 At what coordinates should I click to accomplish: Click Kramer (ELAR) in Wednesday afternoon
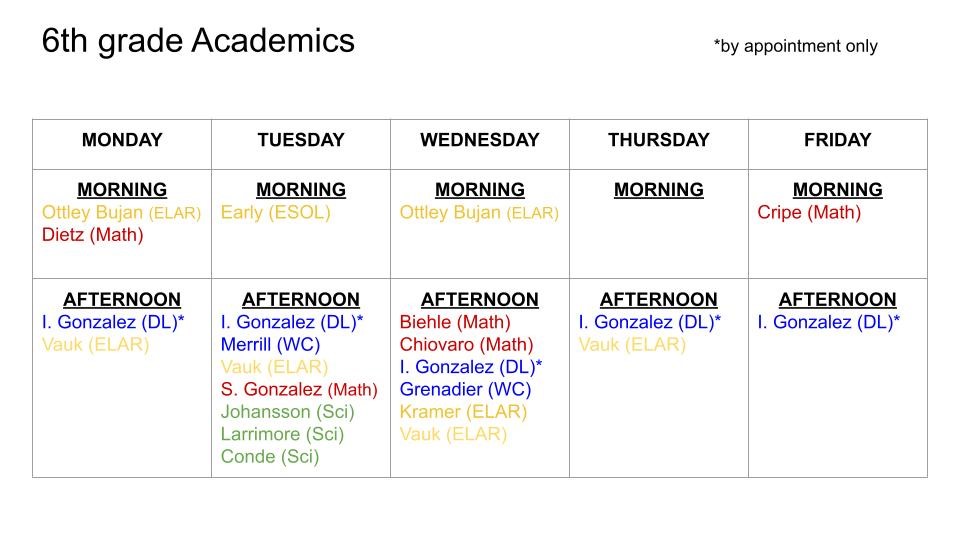(463, 411)
